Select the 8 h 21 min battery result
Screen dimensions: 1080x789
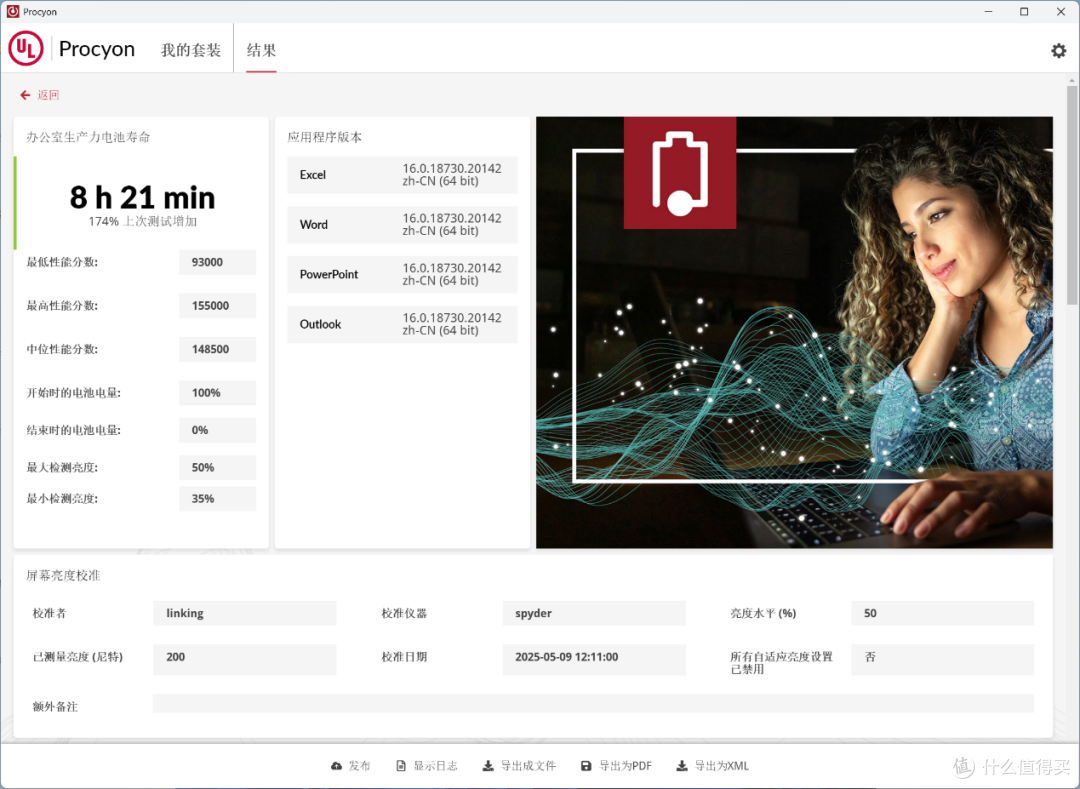point(143,198)
